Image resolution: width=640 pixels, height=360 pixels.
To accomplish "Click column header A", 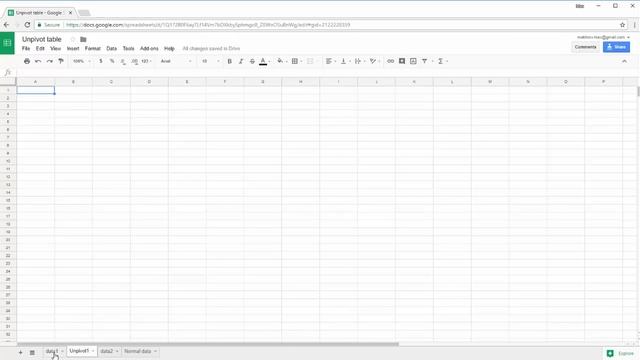I will (x=36, y=82).
